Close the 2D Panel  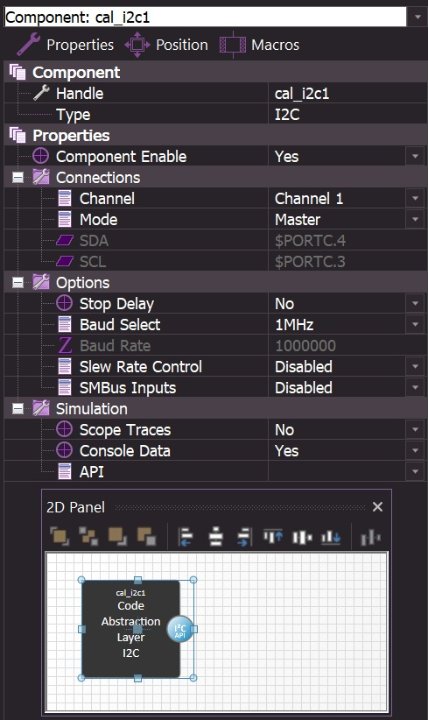[377, 507]
